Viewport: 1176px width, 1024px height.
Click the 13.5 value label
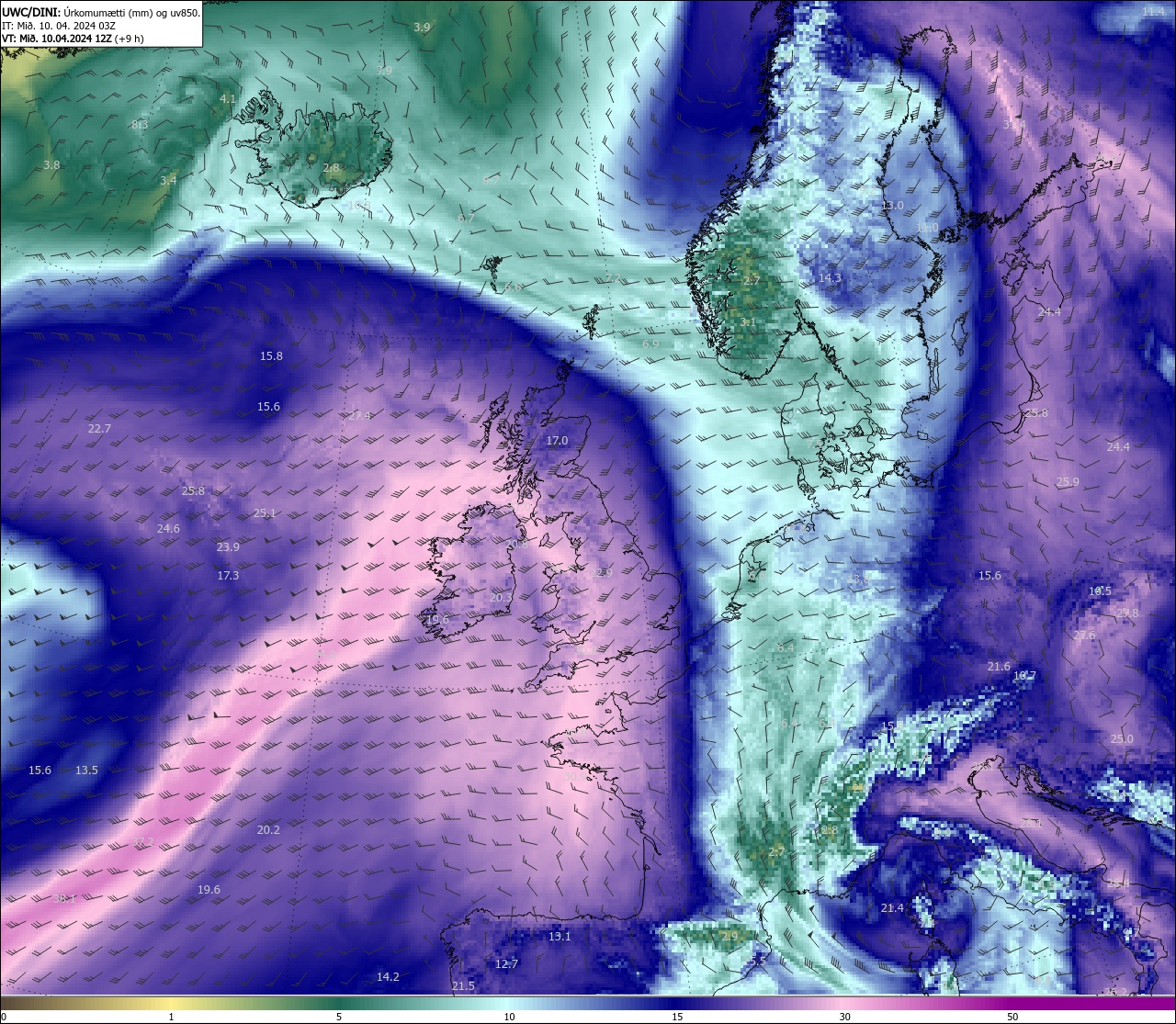[86, 771]
